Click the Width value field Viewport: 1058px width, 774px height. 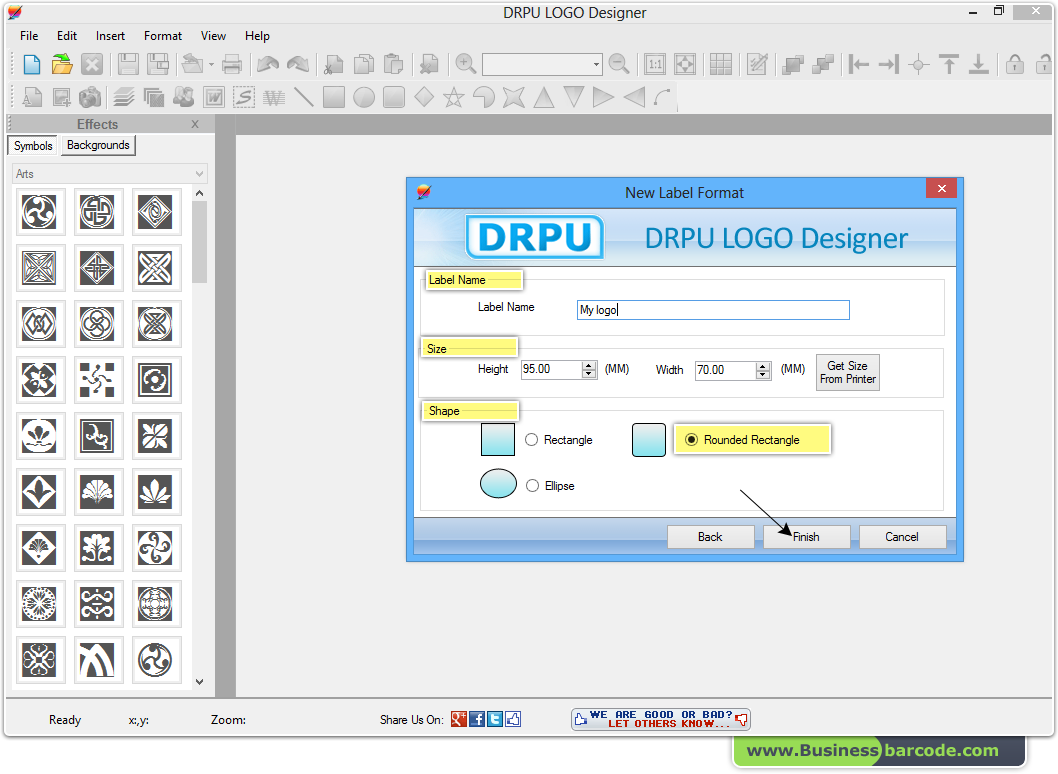pos(725,370)
